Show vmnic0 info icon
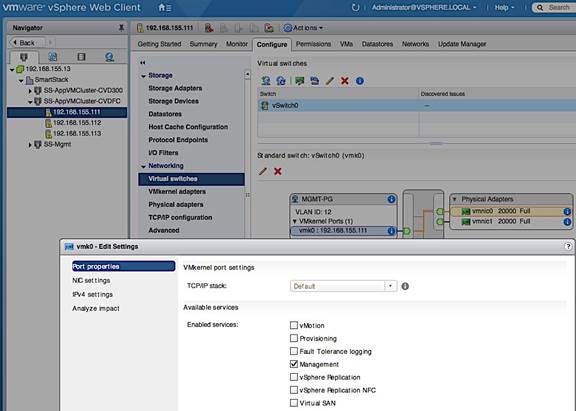576x411 pixels. click(567, 211)
